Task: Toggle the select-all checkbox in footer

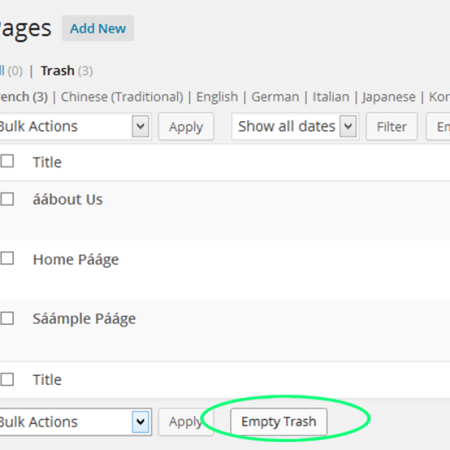Action: [x=7, y=379]
